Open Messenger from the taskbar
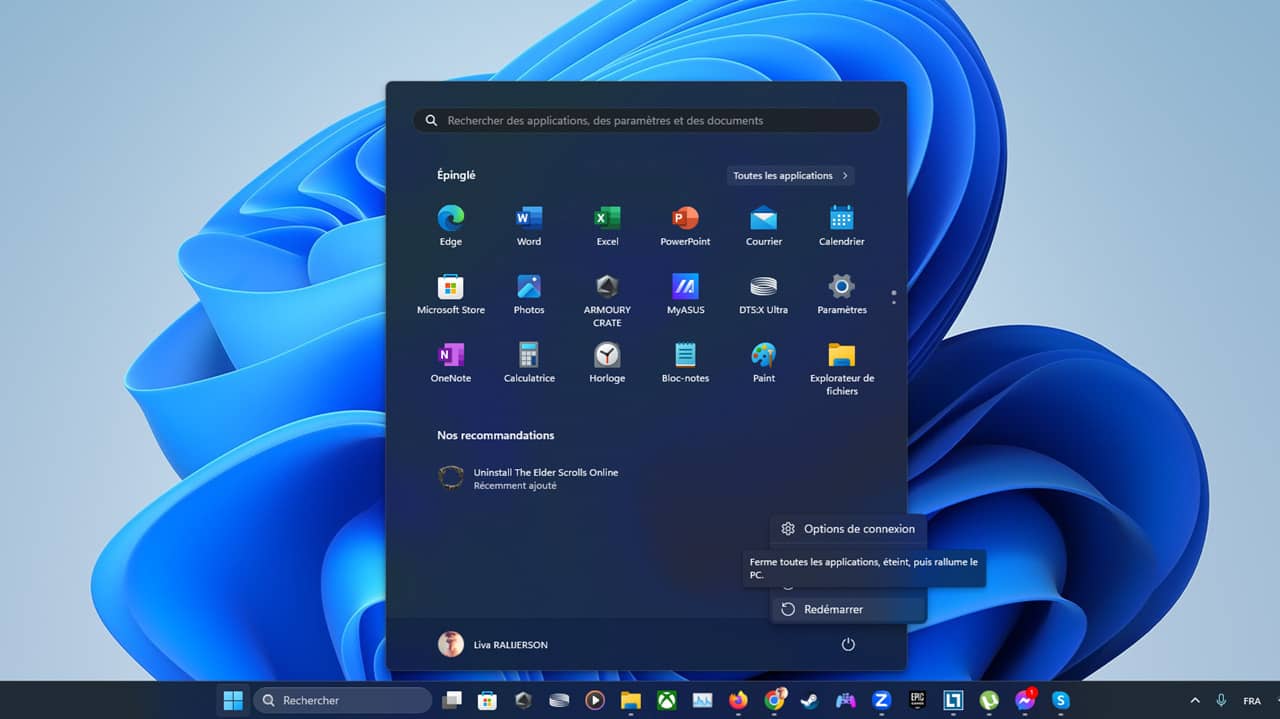This screenshot has width=1280, height=719. click(1025, 700)
